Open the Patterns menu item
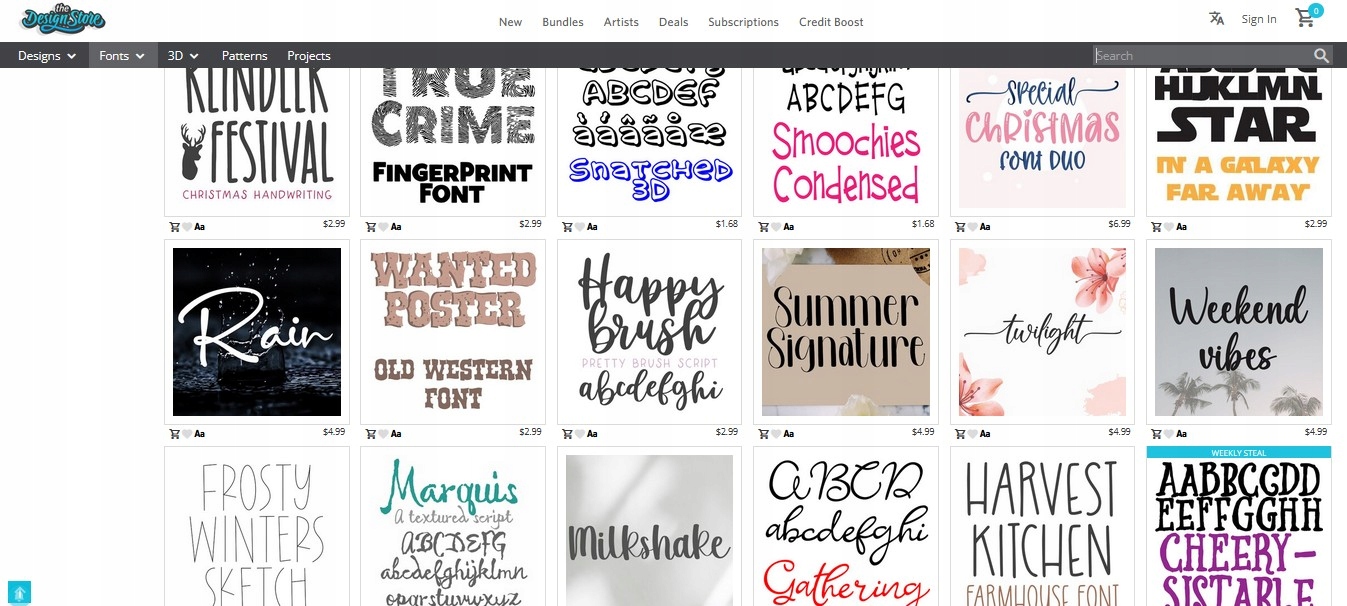The height and width of the screenshot is (606, 1347). point(245,56)
